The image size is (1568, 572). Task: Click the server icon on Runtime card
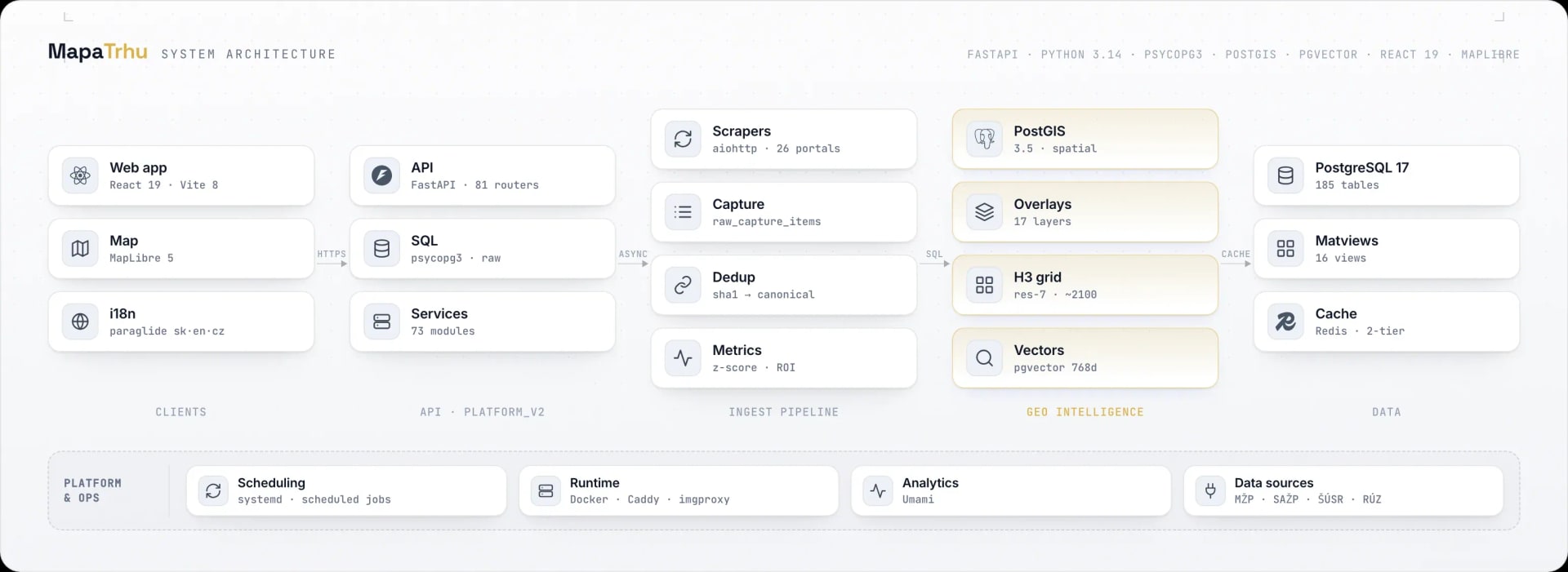(x=546, y=490)
